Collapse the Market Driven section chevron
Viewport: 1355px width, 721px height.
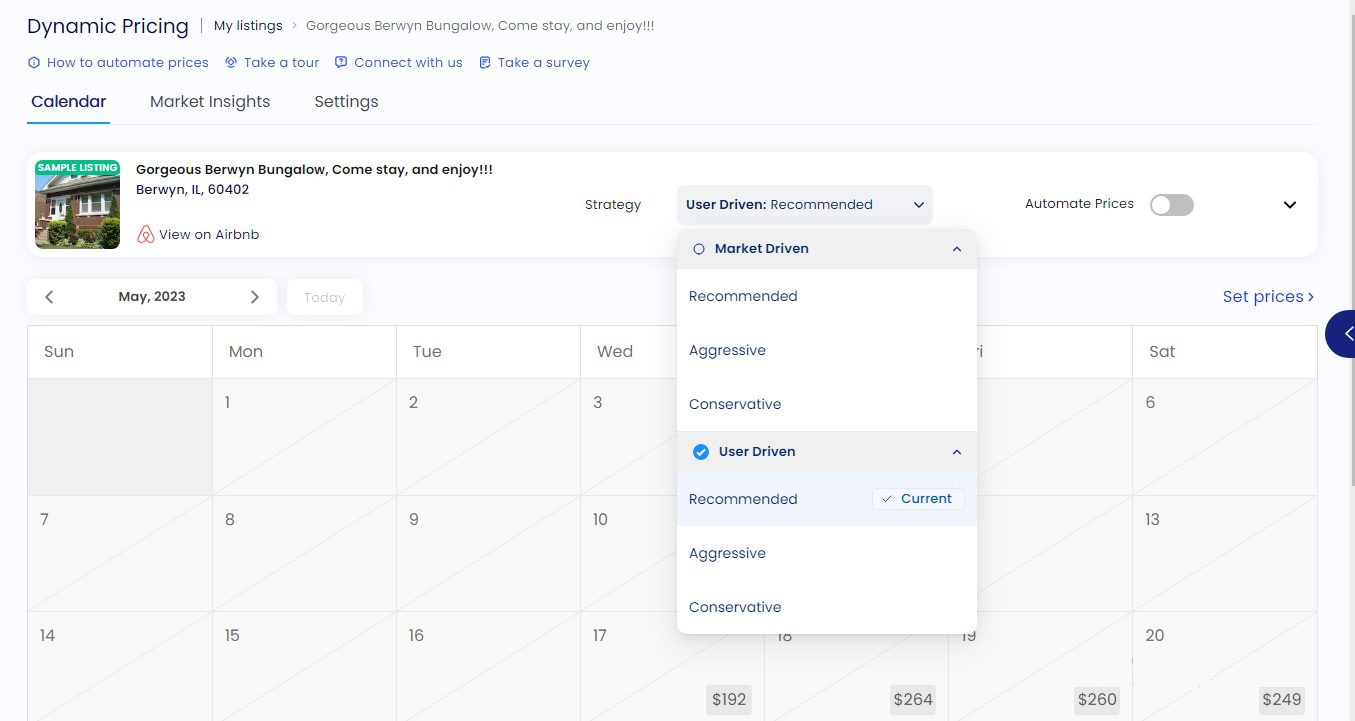pos(956,249)
